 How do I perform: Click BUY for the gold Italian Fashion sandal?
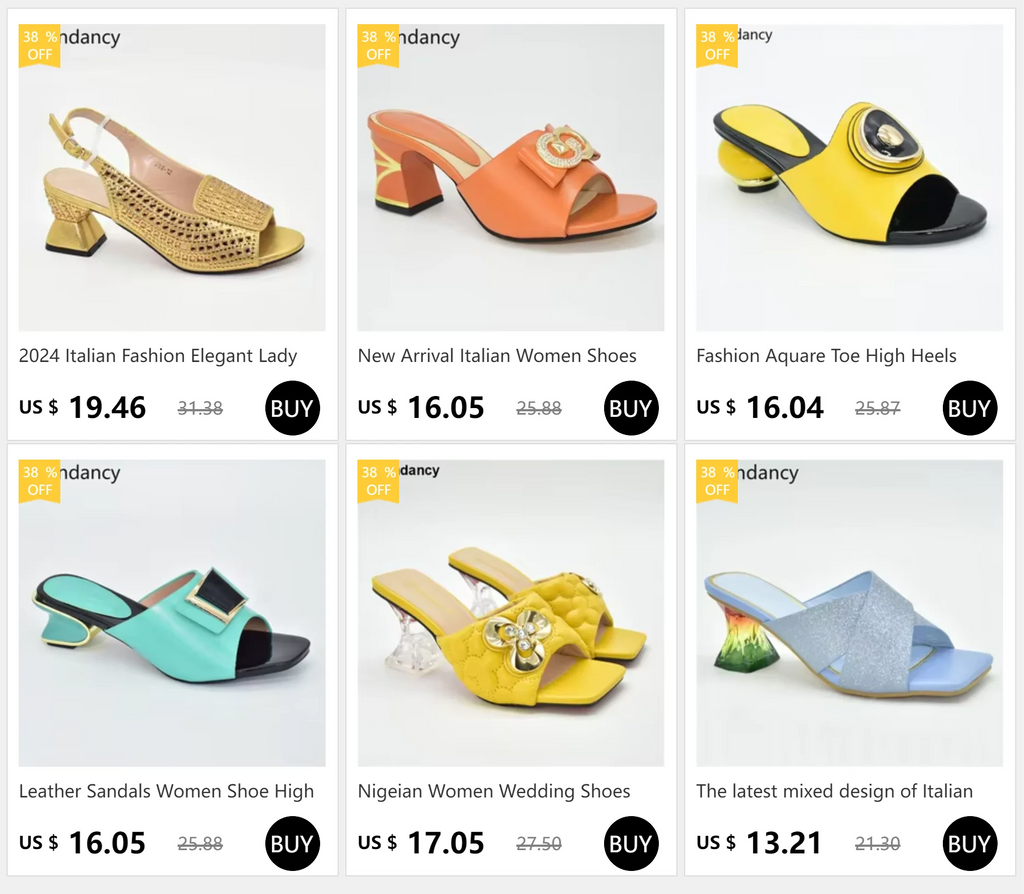coord(292,408)
